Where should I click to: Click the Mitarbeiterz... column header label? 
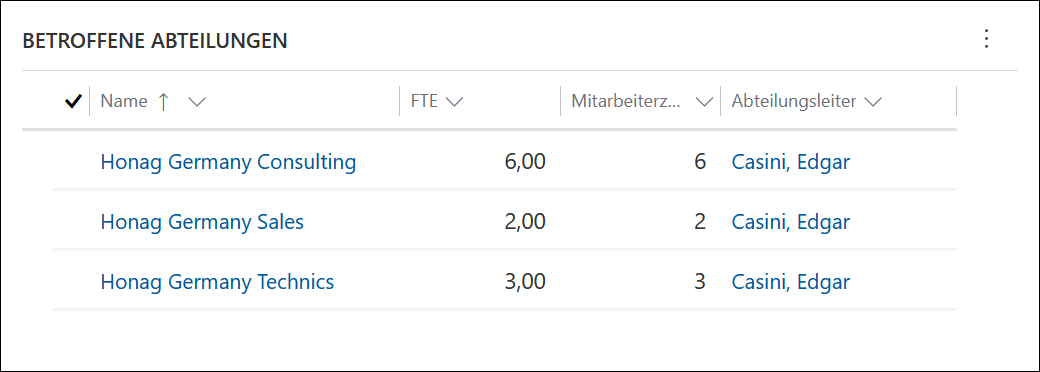626,101
